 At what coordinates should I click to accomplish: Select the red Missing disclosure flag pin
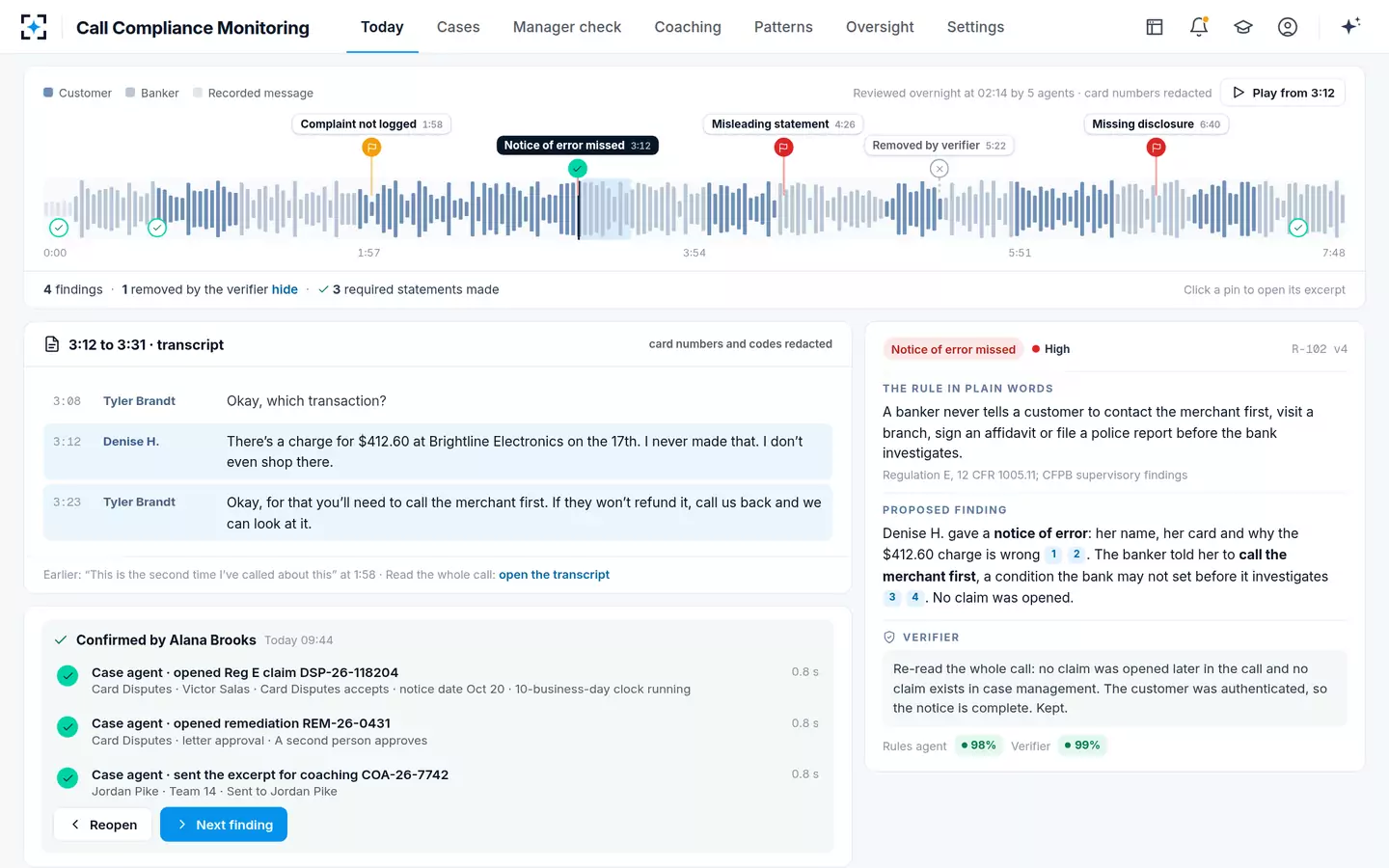point(1156,148)
